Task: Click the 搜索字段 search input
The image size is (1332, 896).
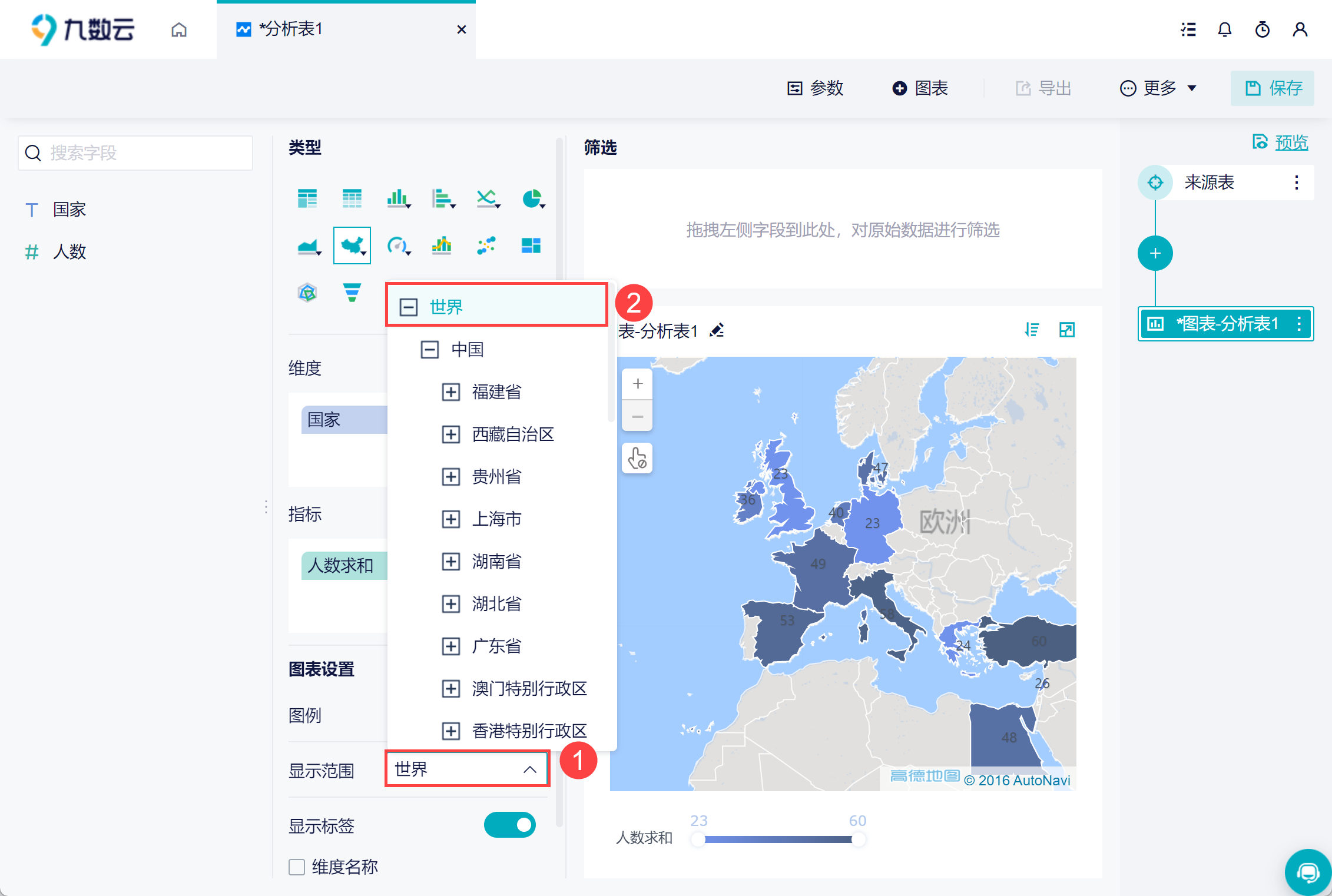Action: pyautogui.click(x=135, y=153)
